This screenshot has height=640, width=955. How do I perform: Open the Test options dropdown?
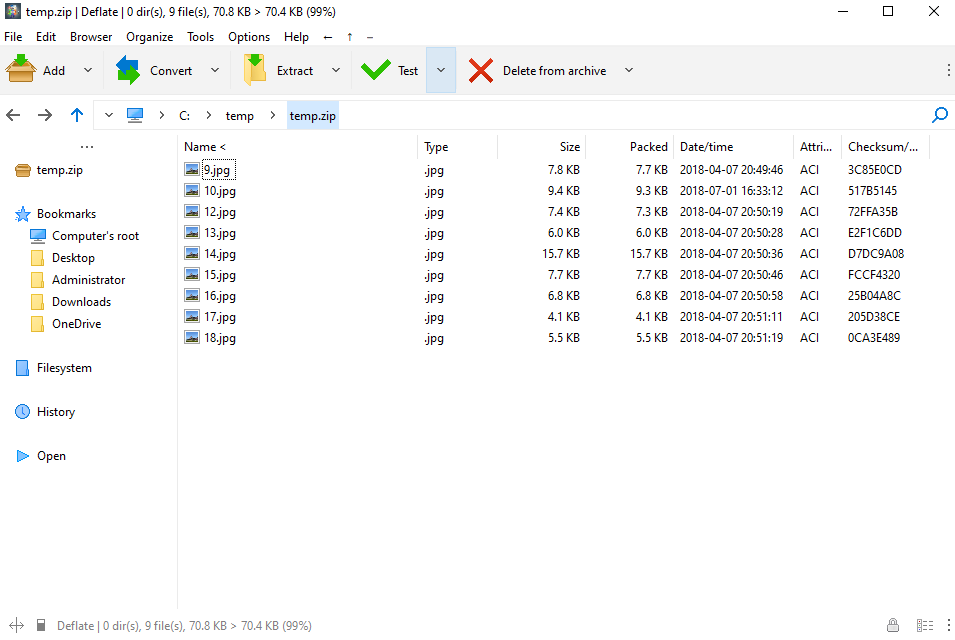[441, 70]
